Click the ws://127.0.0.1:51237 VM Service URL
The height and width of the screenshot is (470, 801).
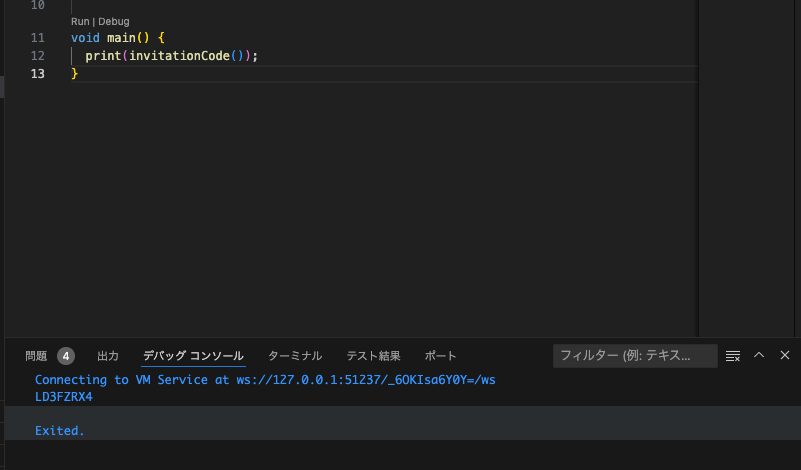pyautogui.click(x=366, y=380)
